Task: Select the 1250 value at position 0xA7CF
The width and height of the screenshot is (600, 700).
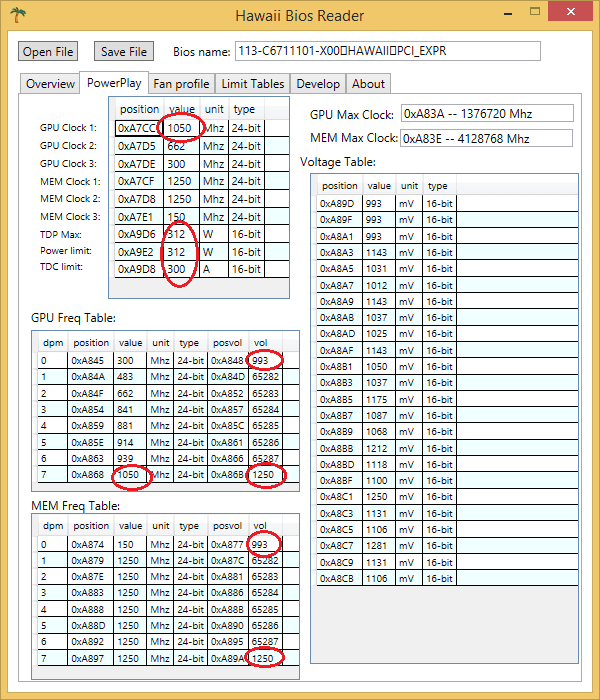Action: pos(181,181)
